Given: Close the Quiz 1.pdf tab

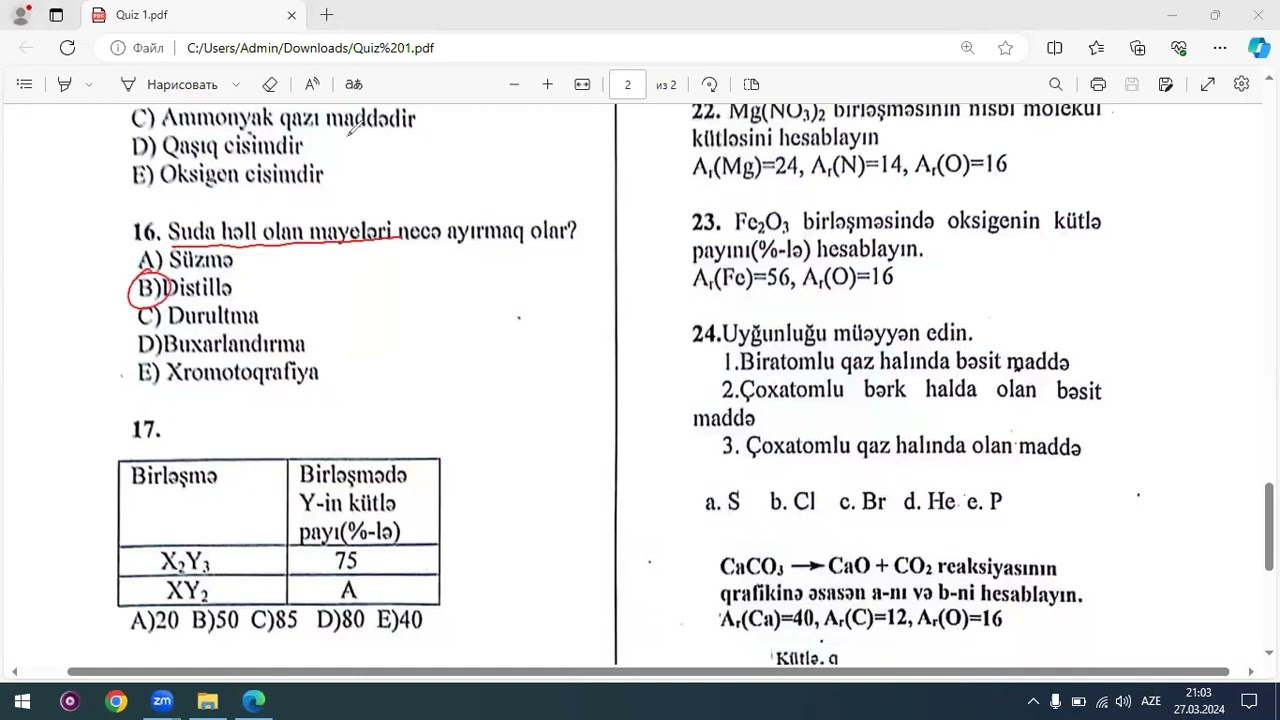Looking at the screenshot, I should (x=291, y=15).
